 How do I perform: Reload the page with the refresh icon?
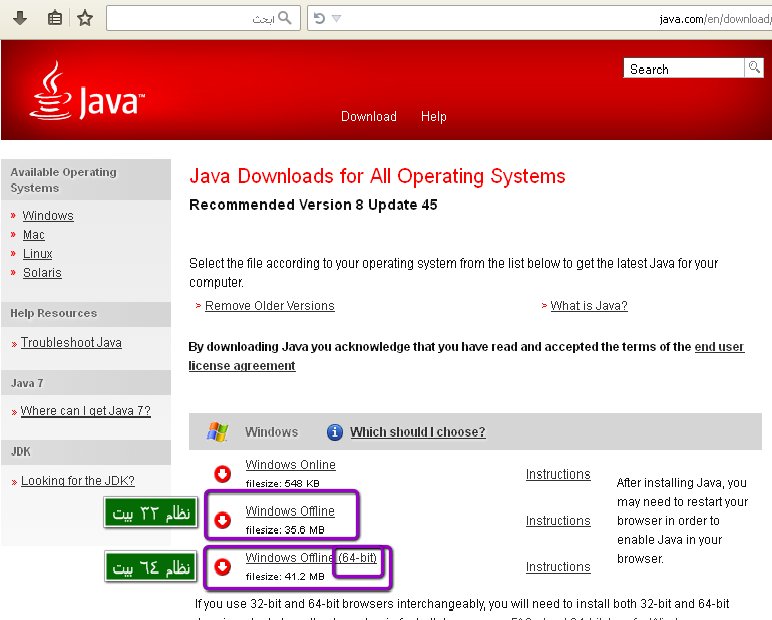tap(320, 19)
